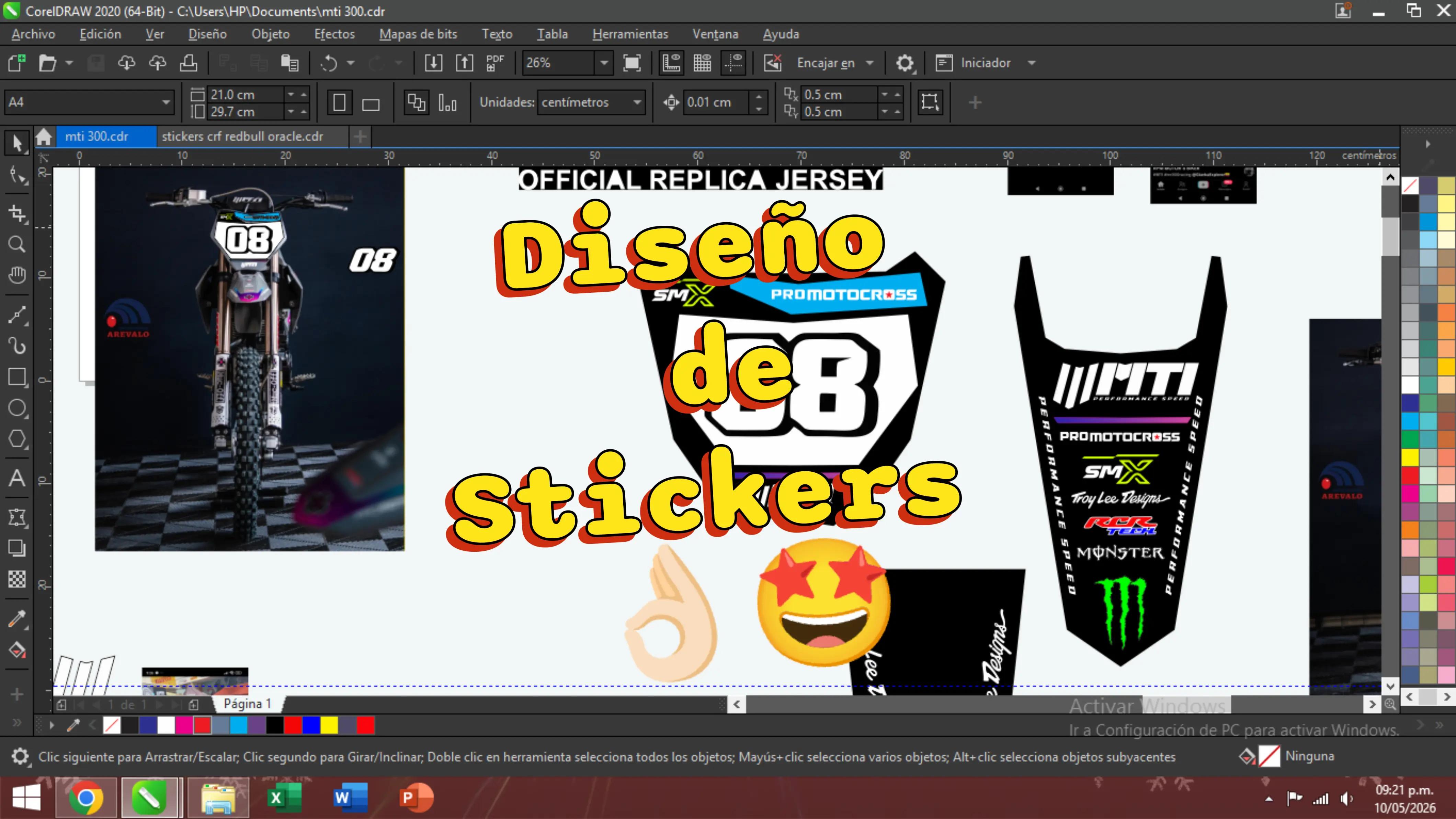Select the Ellipse tool
The width and height of the screenshot is (1456, 819).
pyautogui.click(x=17, y=408)
